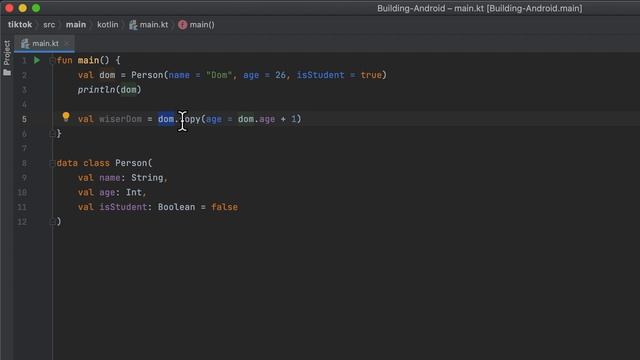This screenshot has height=360, width=640.
Task: Select the main.kt editor tab
Action: tap(44, 43)
